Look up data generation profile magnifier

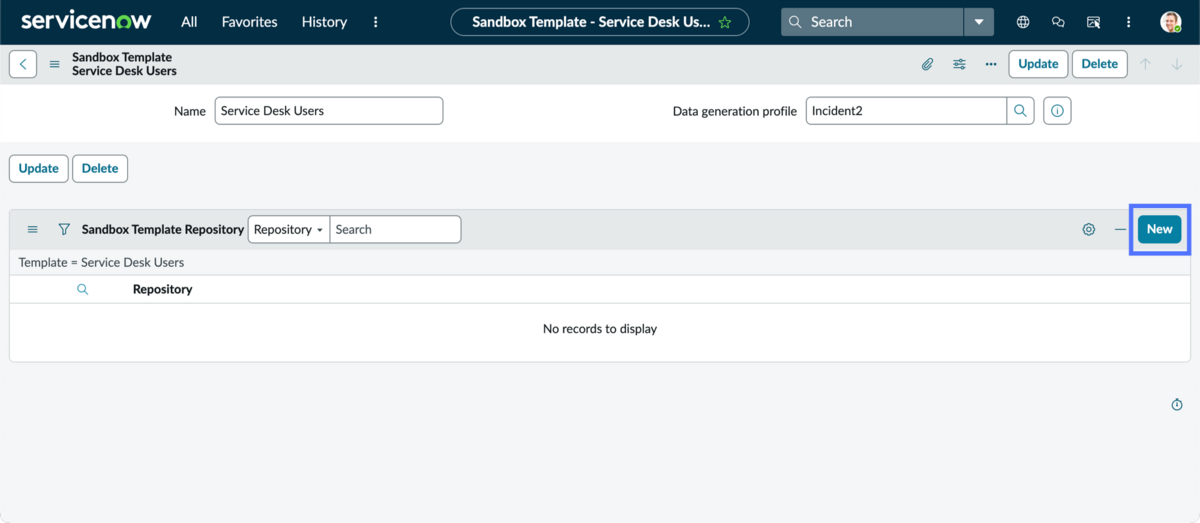(x=1021, y=111)
